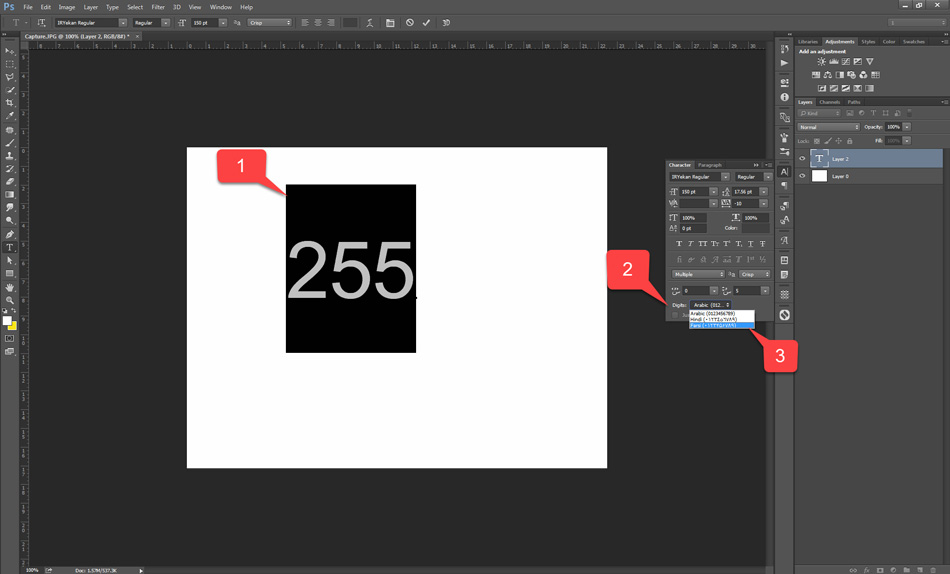The image size is (950, 574).
Task: Center align the text in the options bar
Action: (x=318, y=23)
